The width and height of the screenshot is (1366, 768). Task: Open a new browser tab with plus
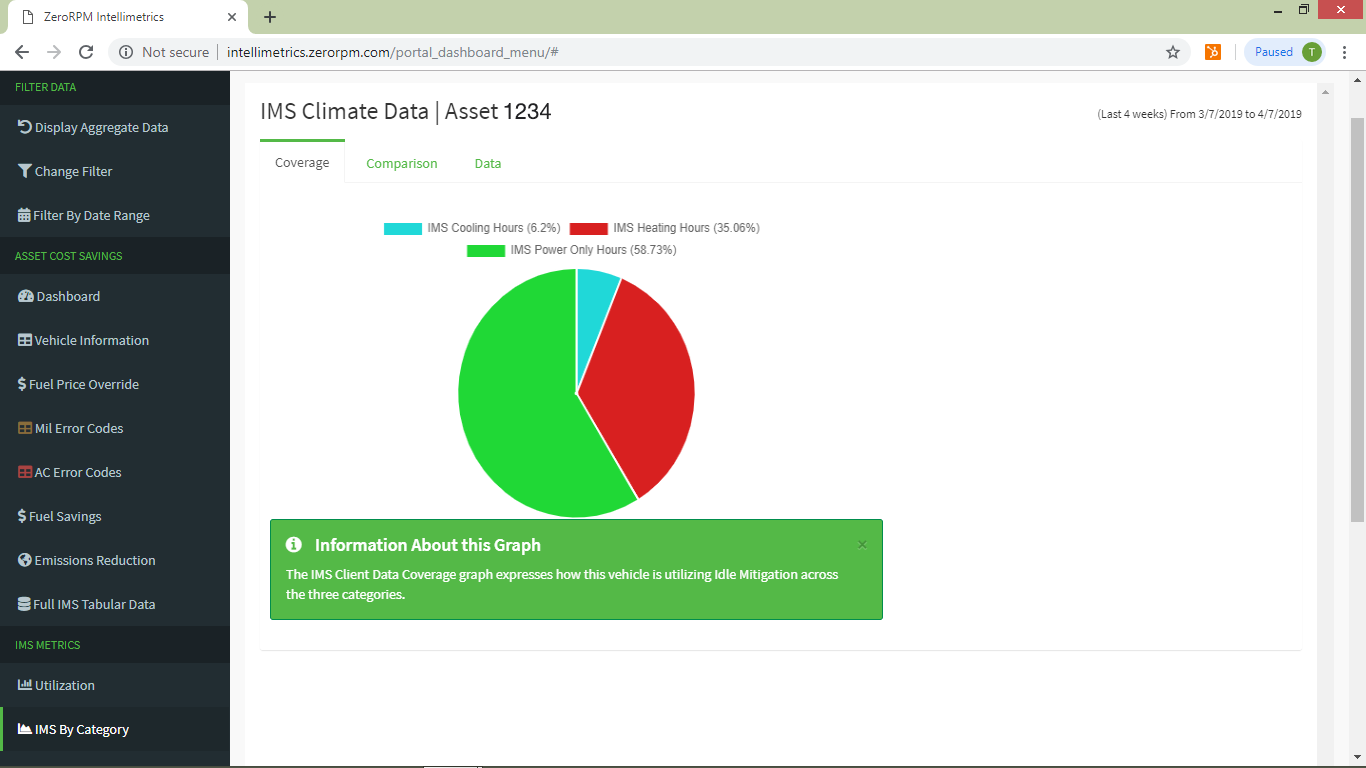270,17
